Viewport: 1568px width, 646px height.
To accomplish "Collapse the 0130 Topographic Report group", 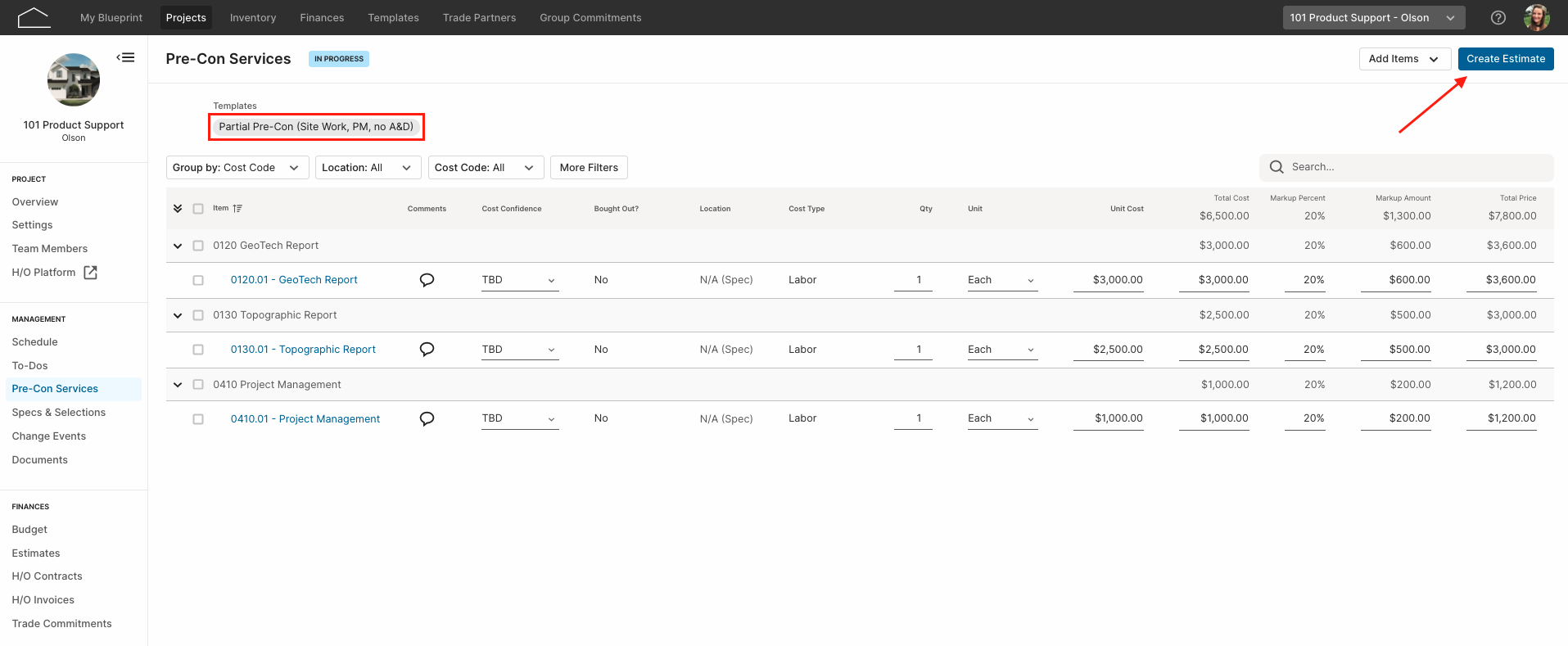I will pyautogui.click(x=178, y=315).
